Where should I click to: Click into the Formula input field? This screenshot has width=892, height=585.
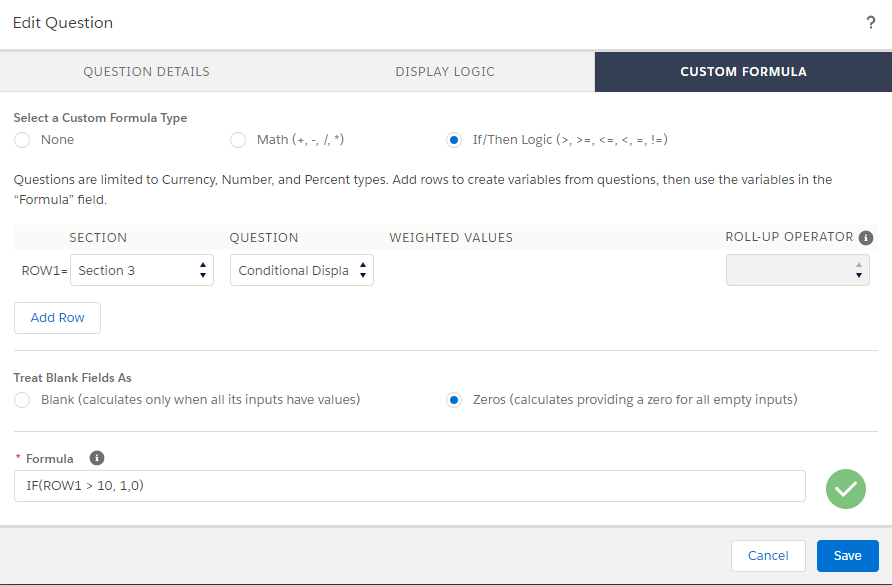click(410, 486)
